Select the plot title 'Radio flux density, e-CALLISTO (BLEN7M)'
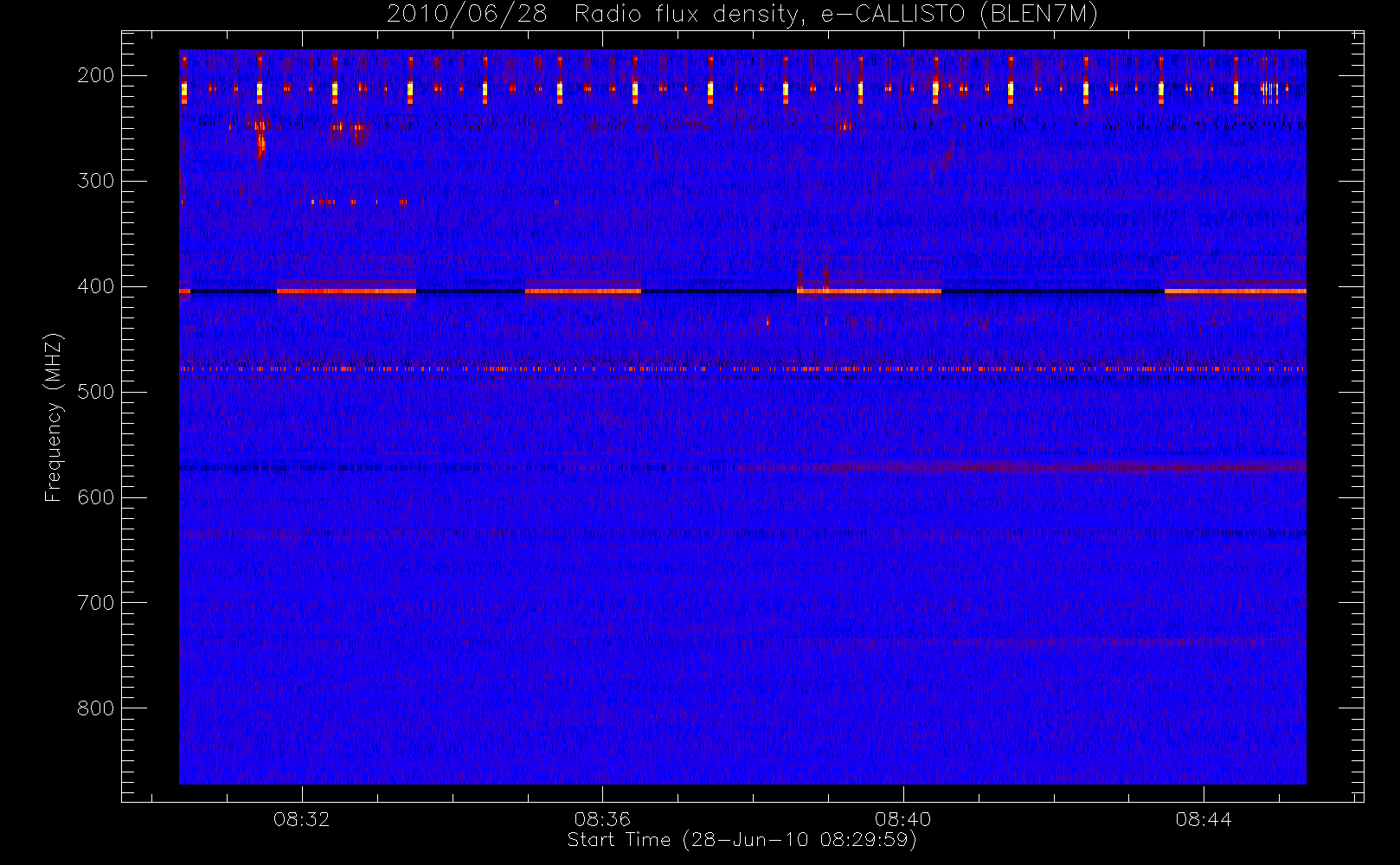 (x=836, y=15)
